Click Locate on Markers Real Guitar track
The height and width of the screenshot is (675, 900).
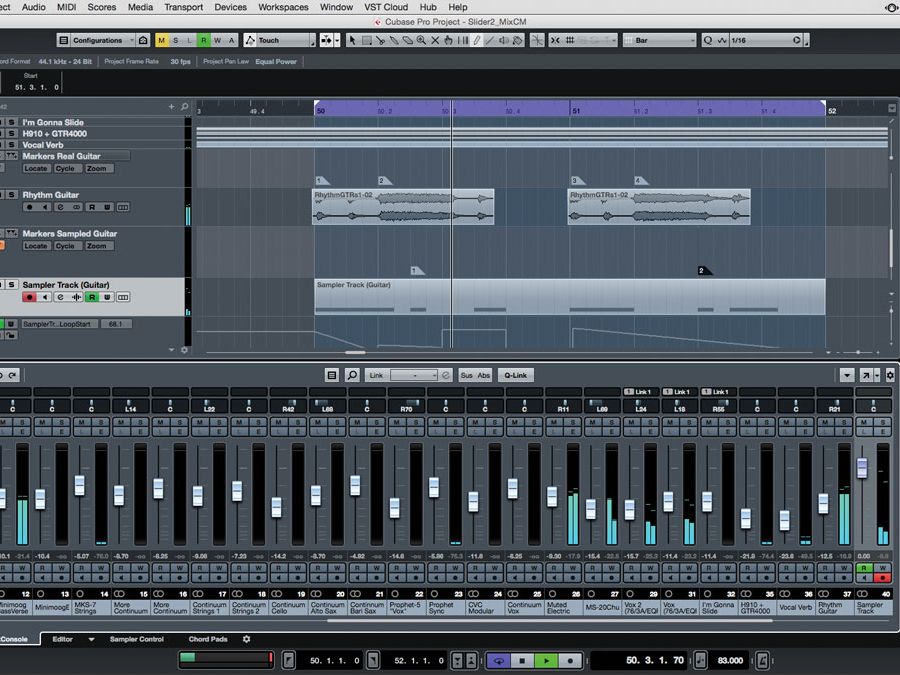pos(36,168)
